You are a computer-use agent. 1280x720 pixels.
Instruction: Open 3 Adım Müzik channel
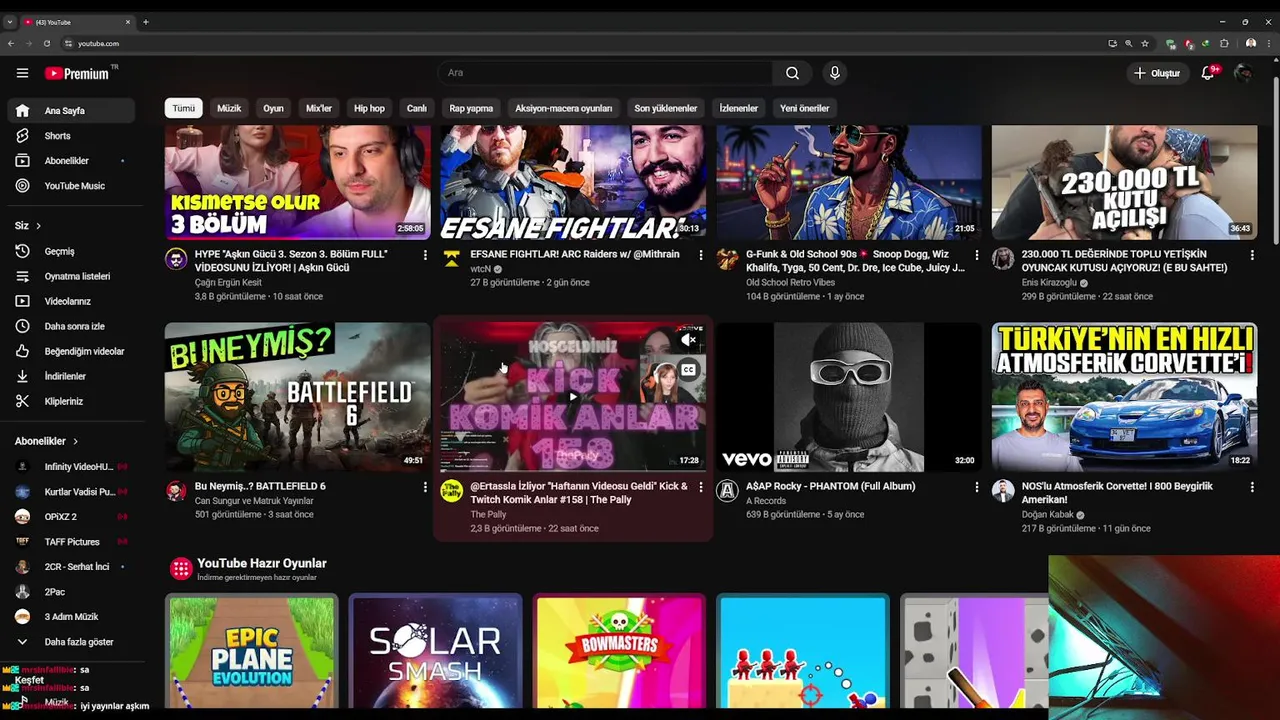pyautogui.click(x=70, y=617)
